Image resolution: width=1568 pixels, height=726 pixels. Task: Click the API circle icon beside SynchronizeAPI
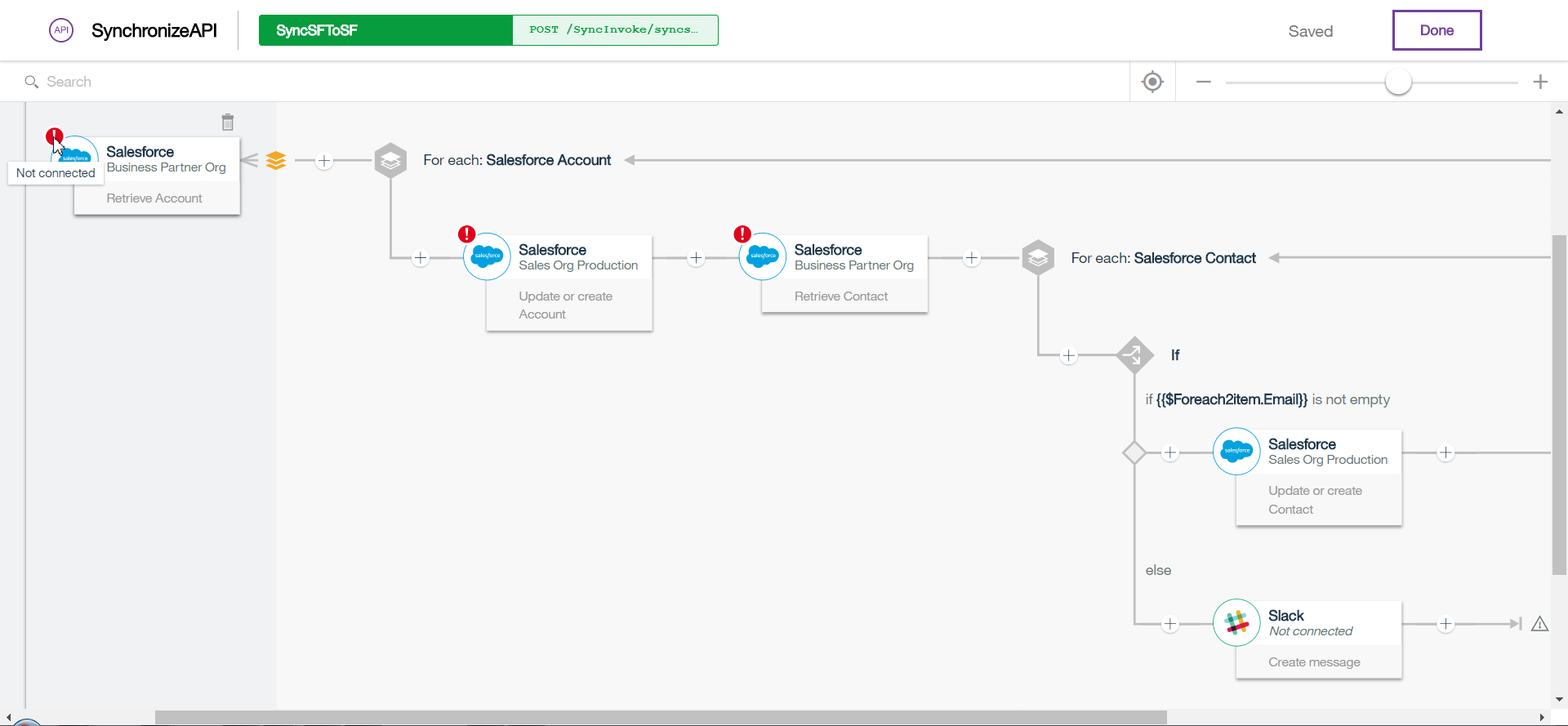point(61,30)
